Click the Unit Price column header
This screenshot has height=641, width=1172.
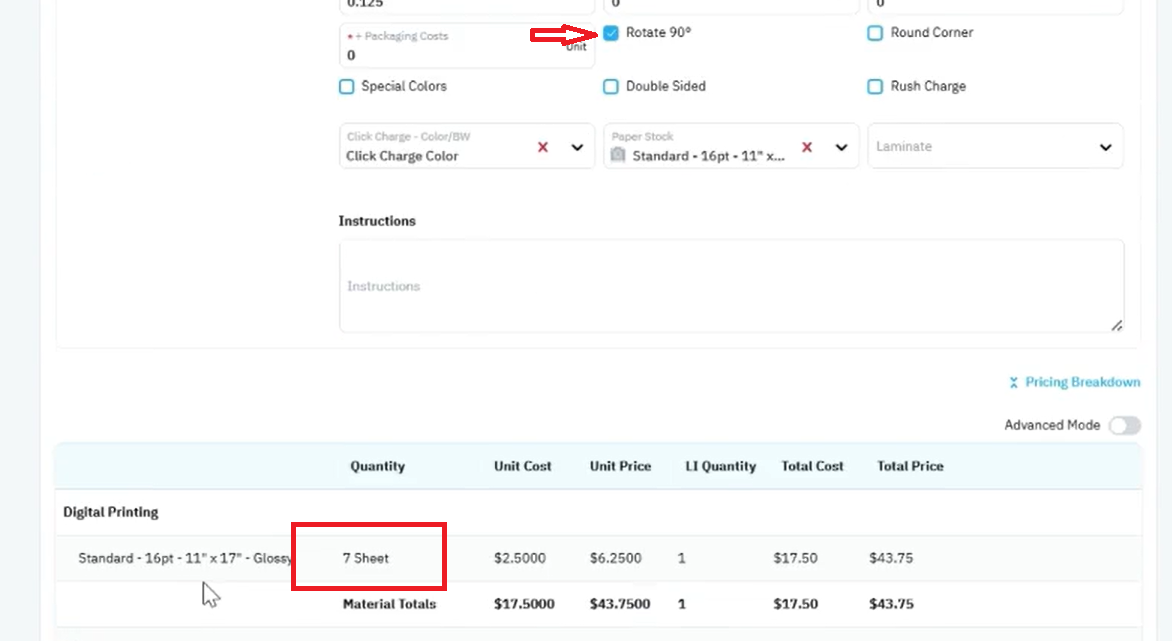pyautogui.click(x=620, y=466)
